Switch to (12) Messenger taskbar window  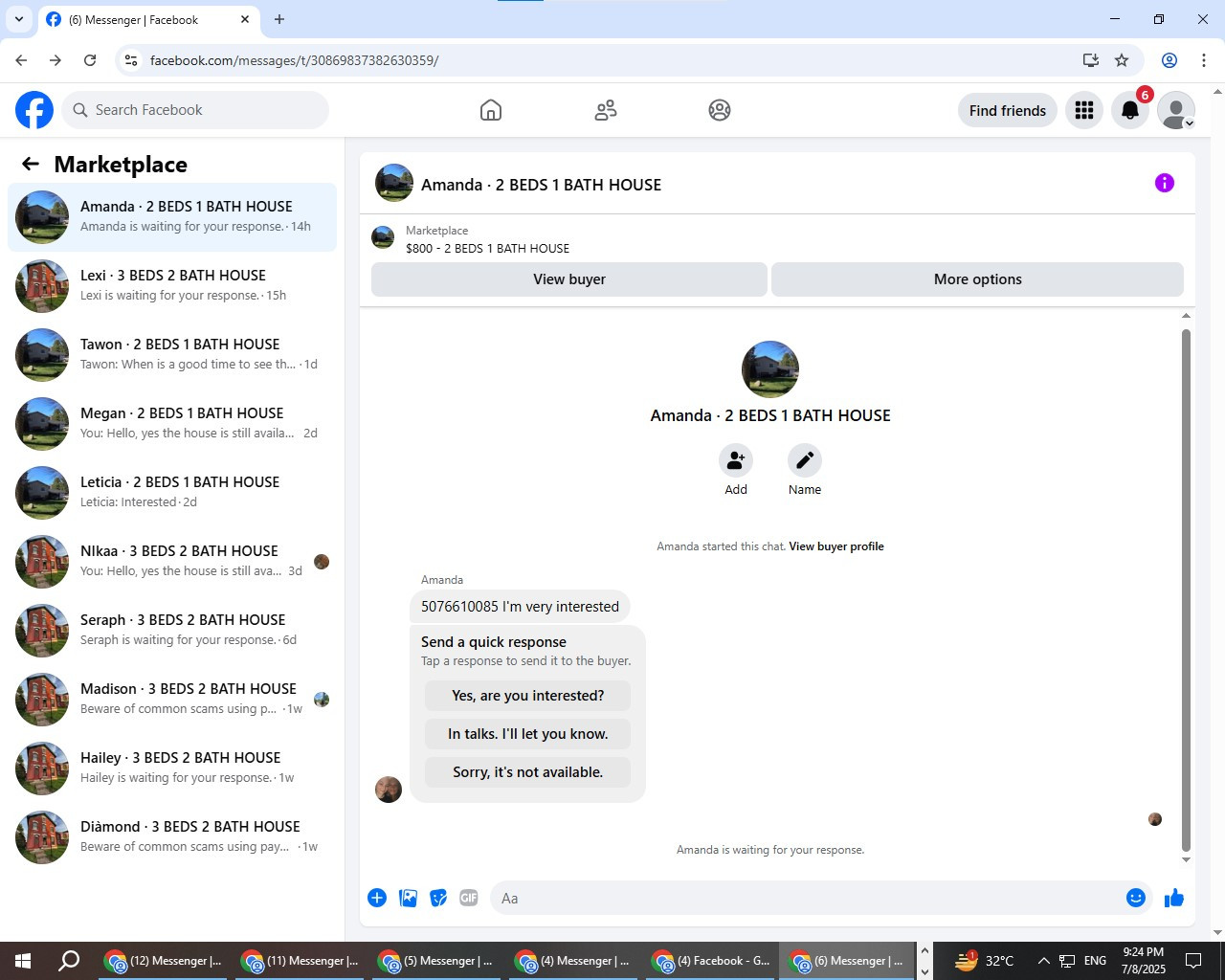click(x=164, y=961)
